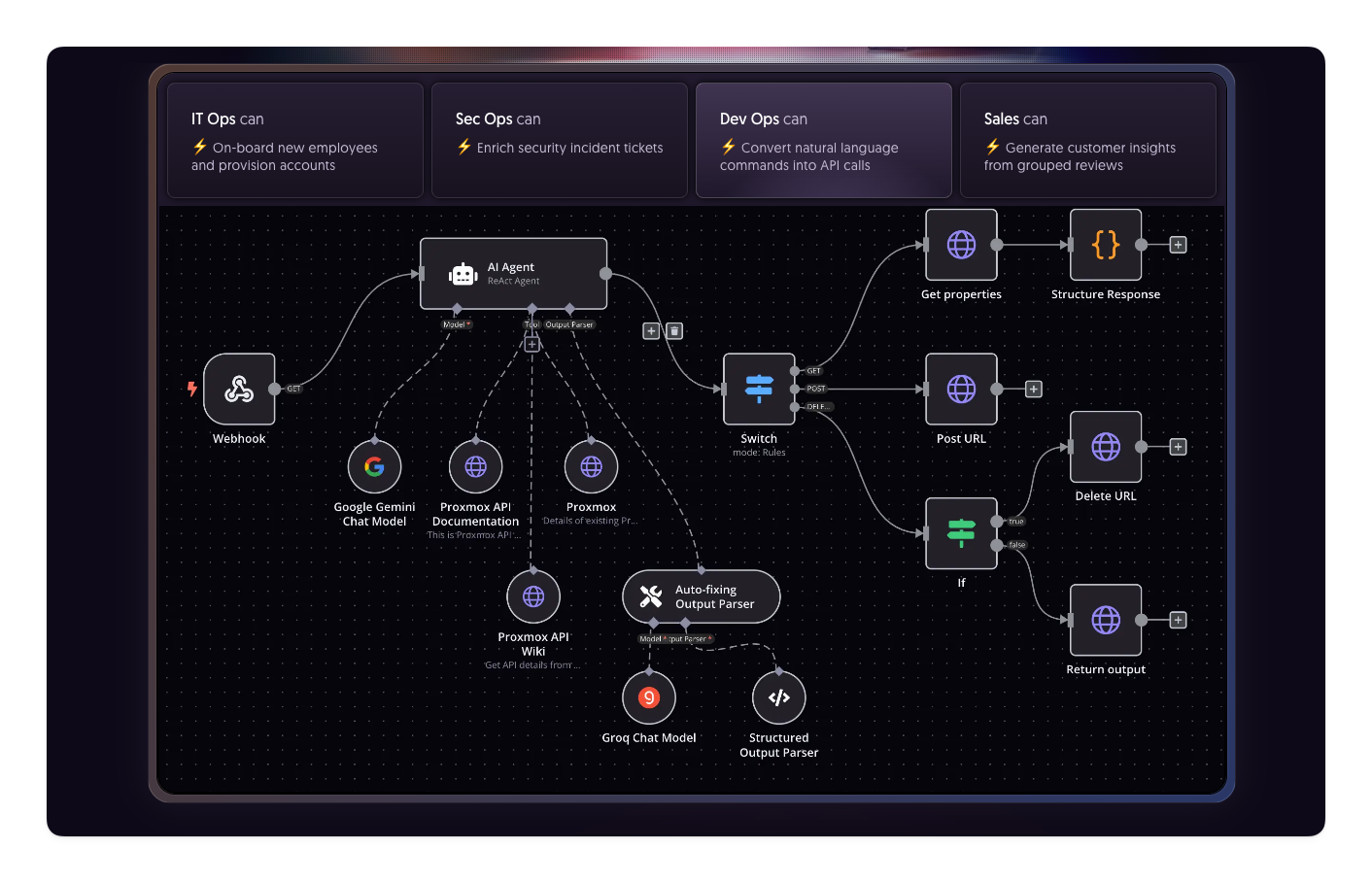Select the Webhook trigger node

[x=239, y=389]
